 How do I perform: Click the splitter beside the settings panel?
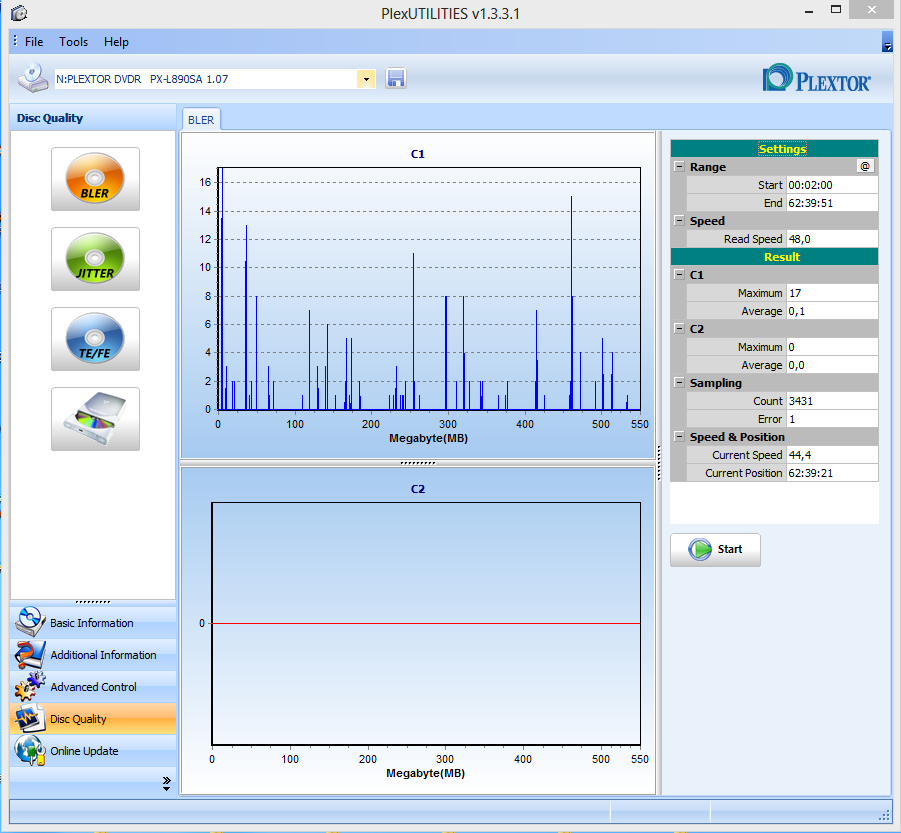(659, 462)
